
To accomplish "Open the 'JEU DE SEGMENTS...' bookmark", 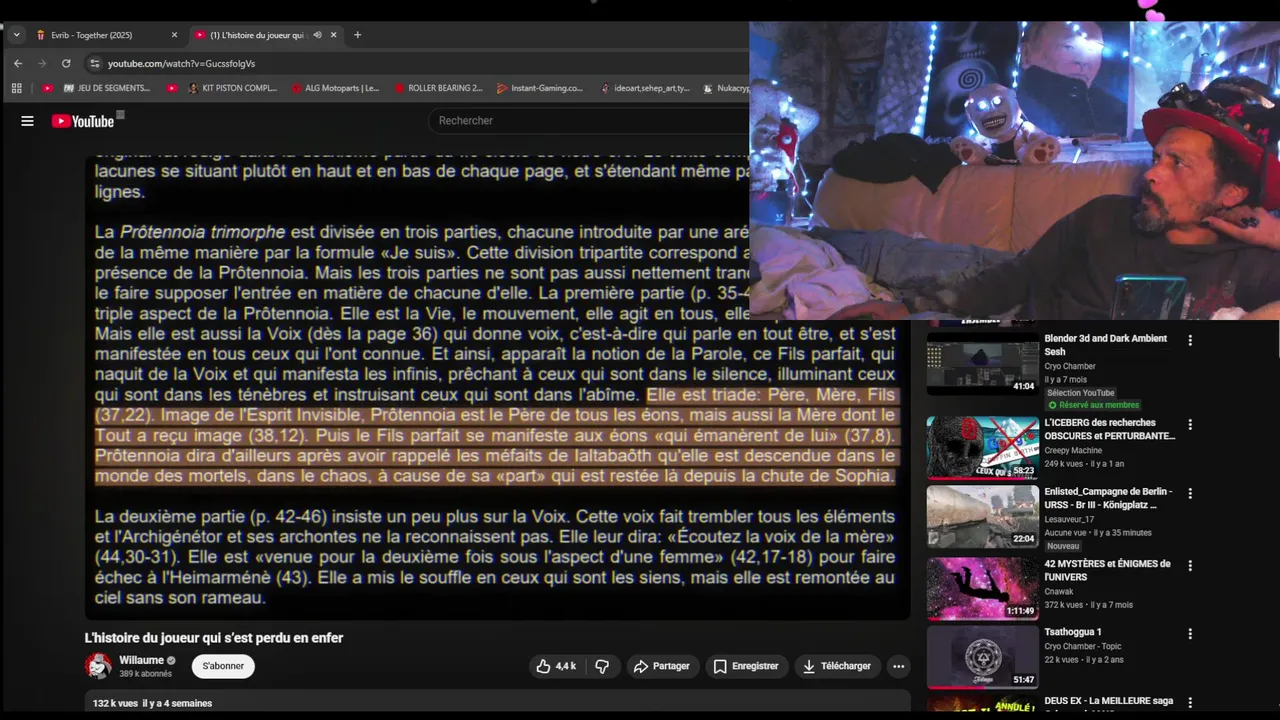I will pyautogui.click(x=106, y=88).
